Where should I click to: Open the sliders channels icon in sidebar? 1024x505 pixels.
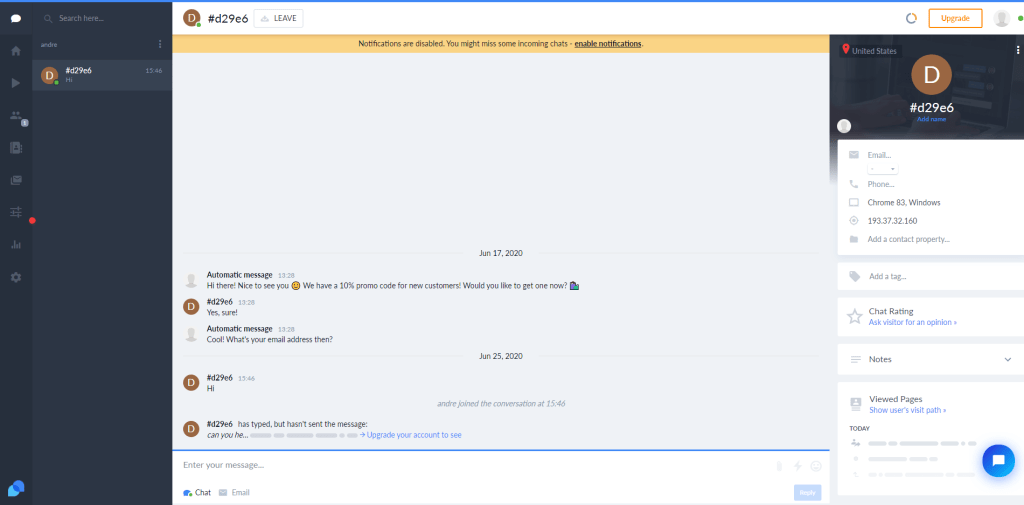[x=16, y=212]
